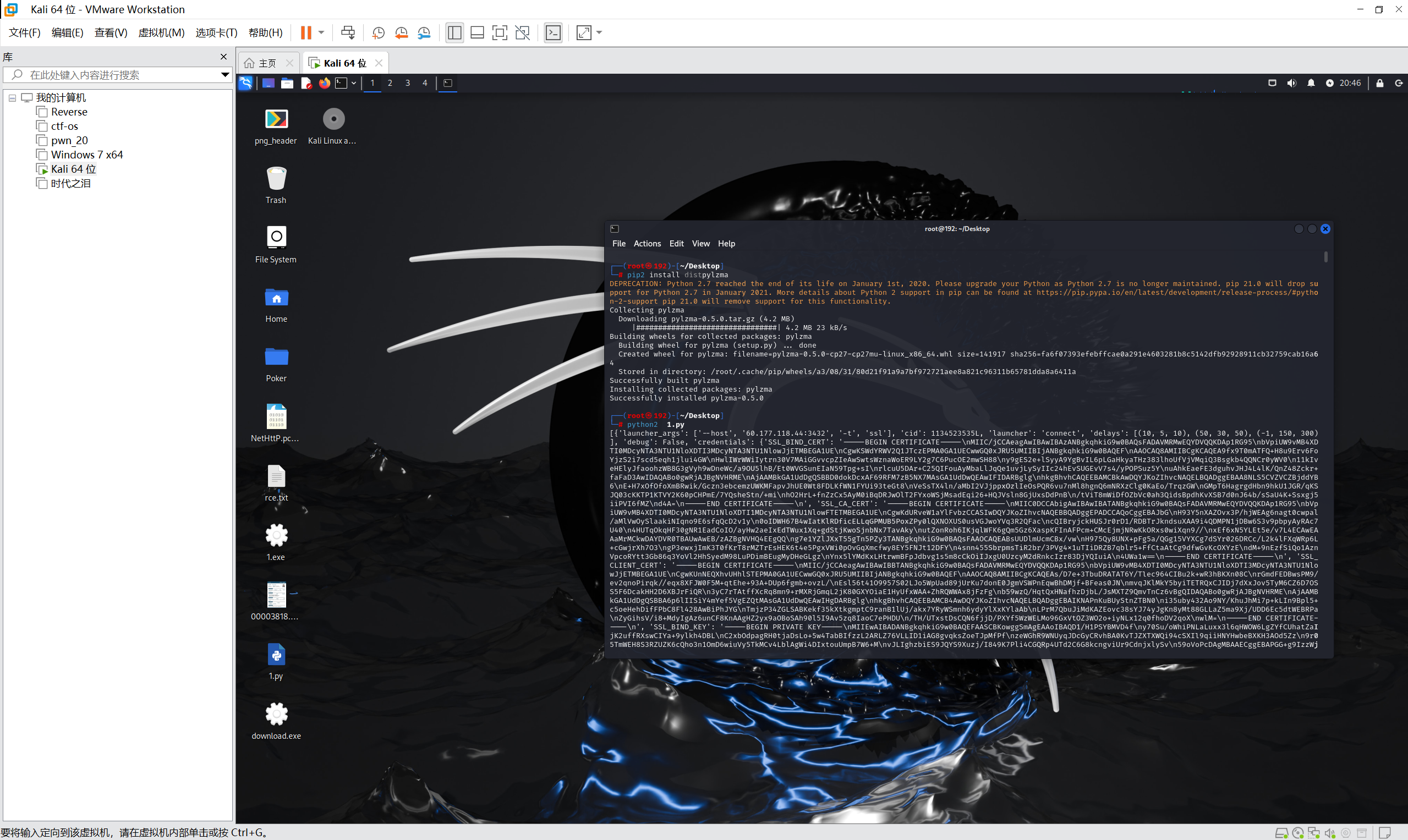Click the stretch guest display icon
Image resolution: width=1408 pixels, height=840 pixels.
pos(584,33)
